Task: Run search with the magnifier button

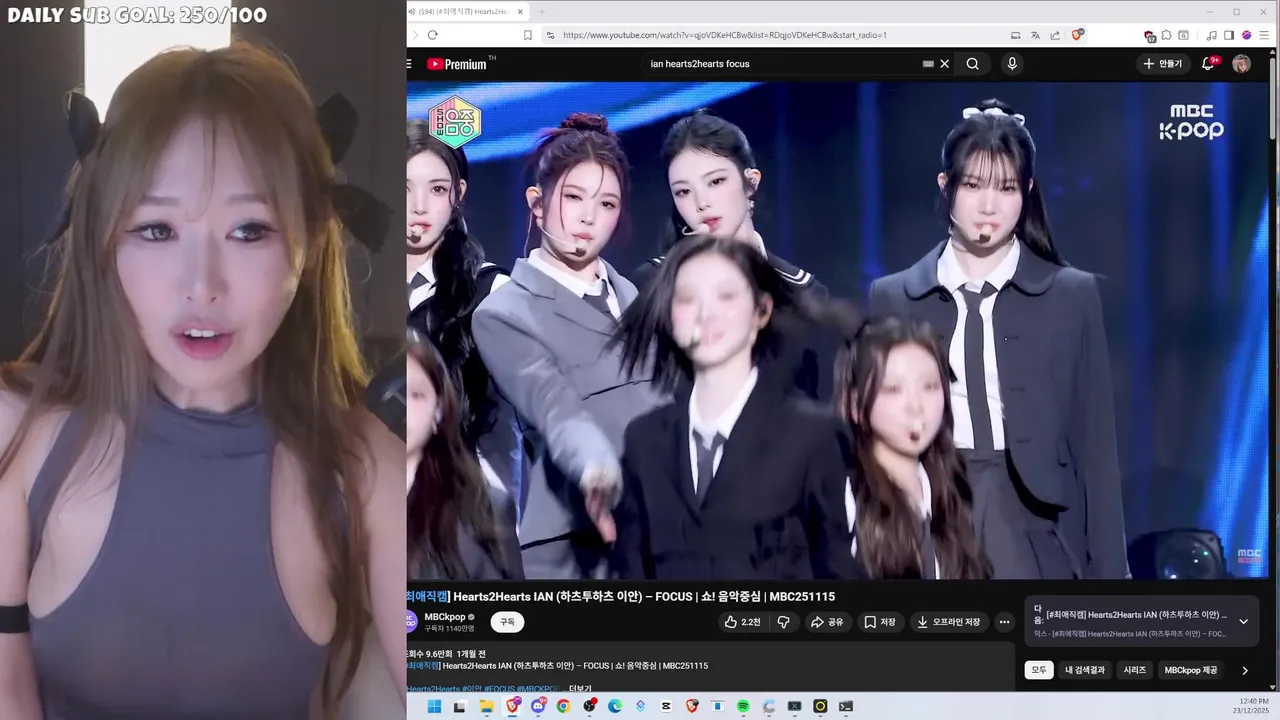Action: coord(972,64)
